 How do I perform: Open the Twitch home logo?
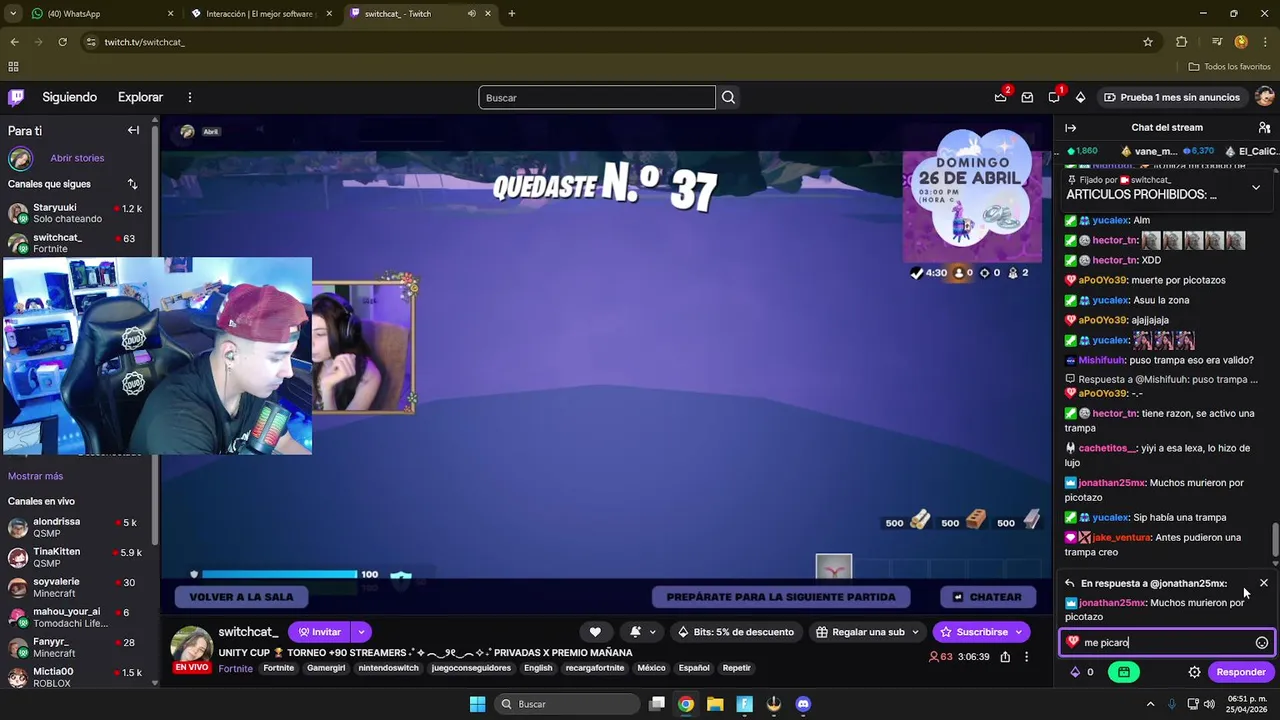click(16, 97)
